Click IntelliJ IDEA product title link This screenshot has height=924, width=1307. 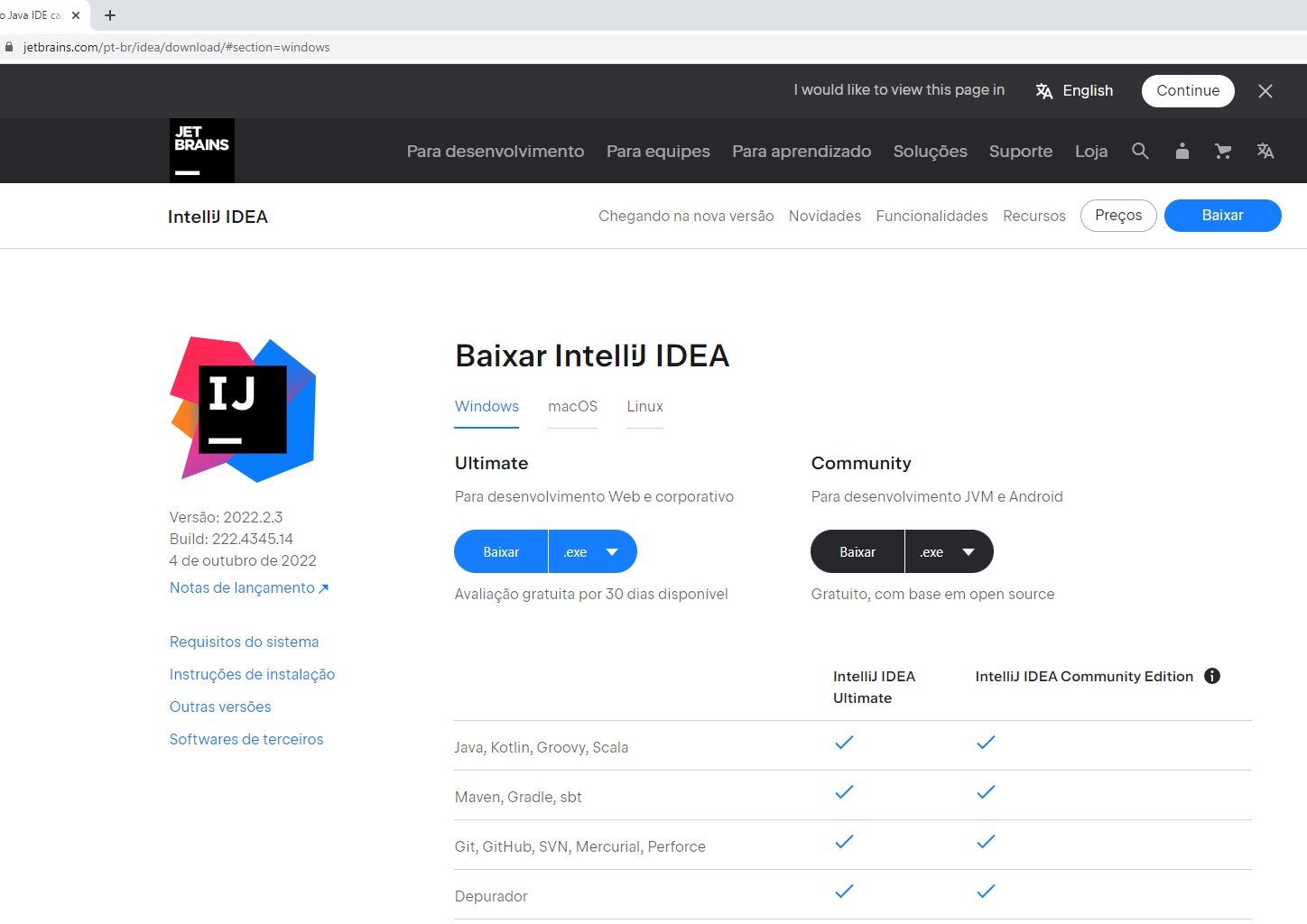click(x=218, y=217)
